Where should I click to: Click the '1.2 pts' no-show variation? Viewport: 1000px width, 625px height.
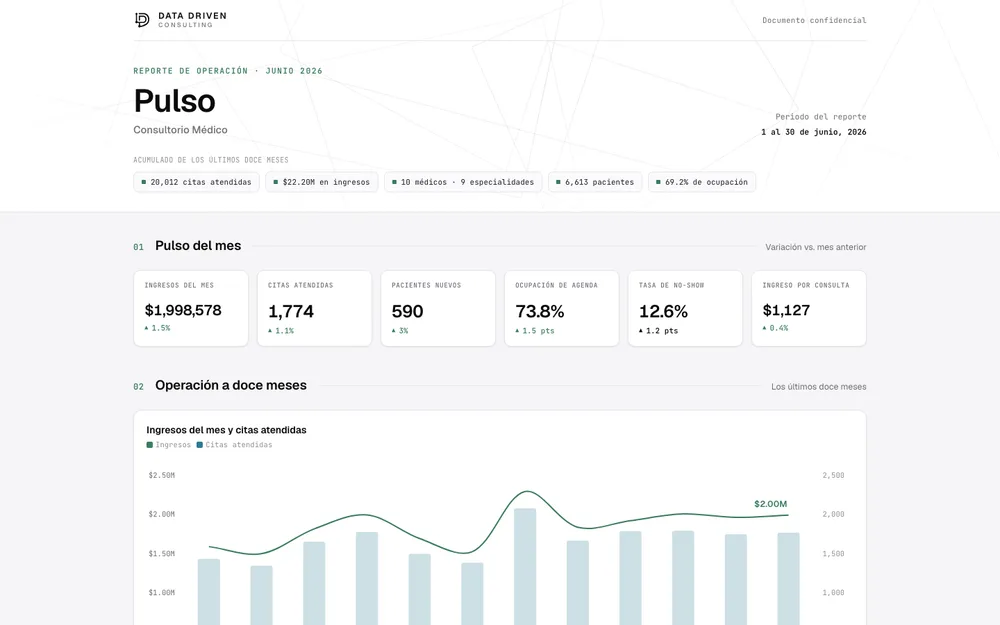coord(662,331)
